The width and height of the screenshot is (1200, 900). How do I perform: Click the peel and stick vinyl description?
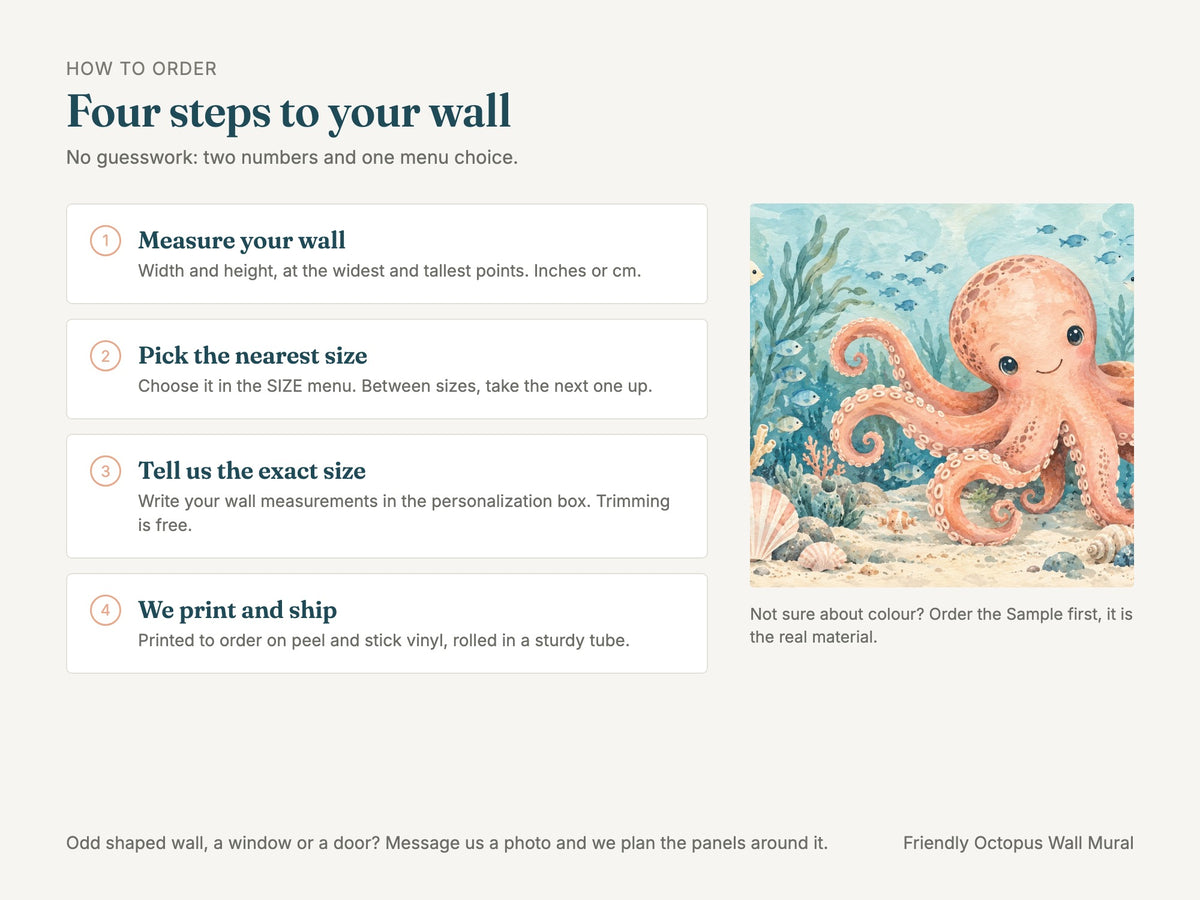click(x=384, y=640)
